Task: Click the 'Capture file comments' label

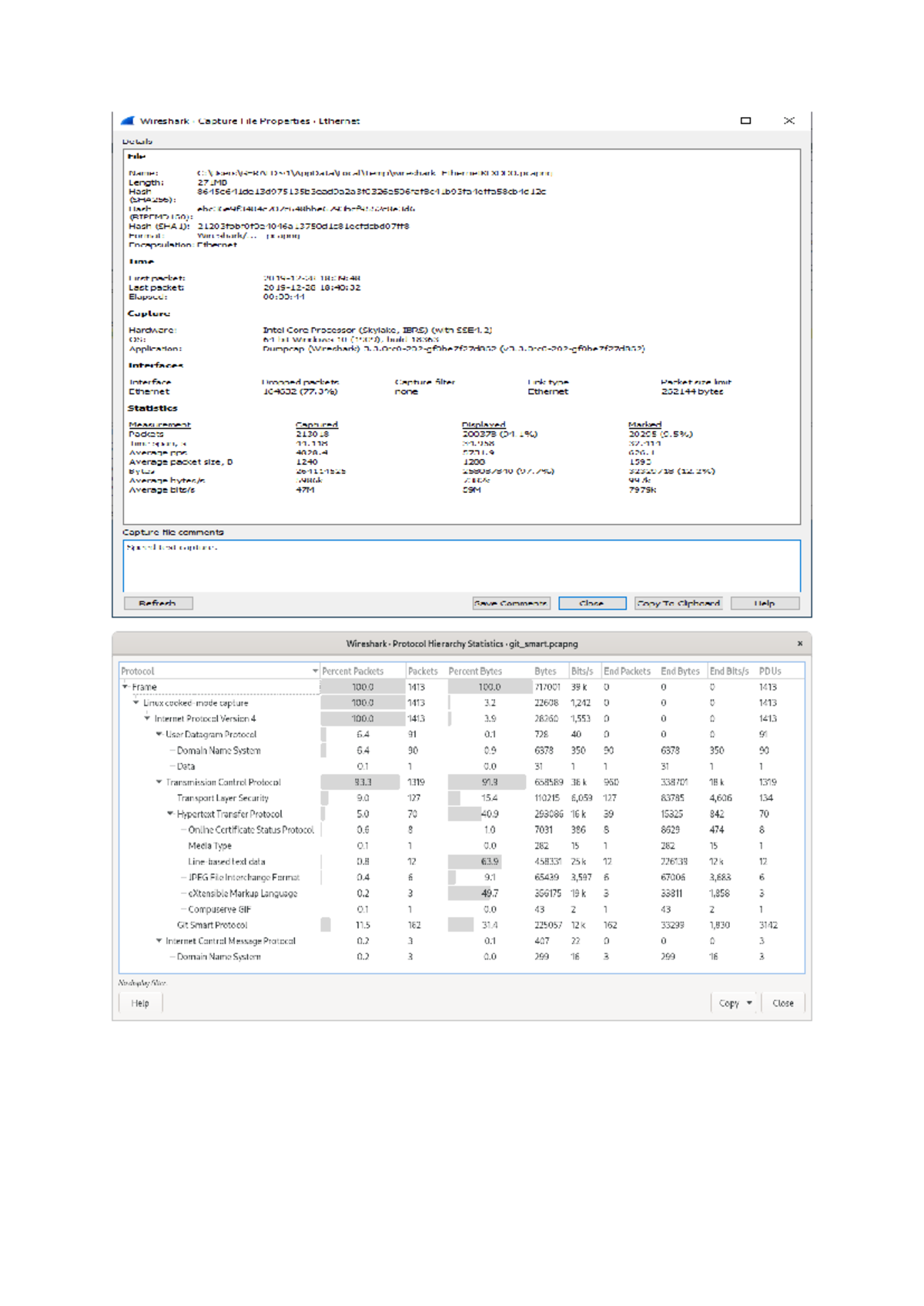Action: pos(173,532)
